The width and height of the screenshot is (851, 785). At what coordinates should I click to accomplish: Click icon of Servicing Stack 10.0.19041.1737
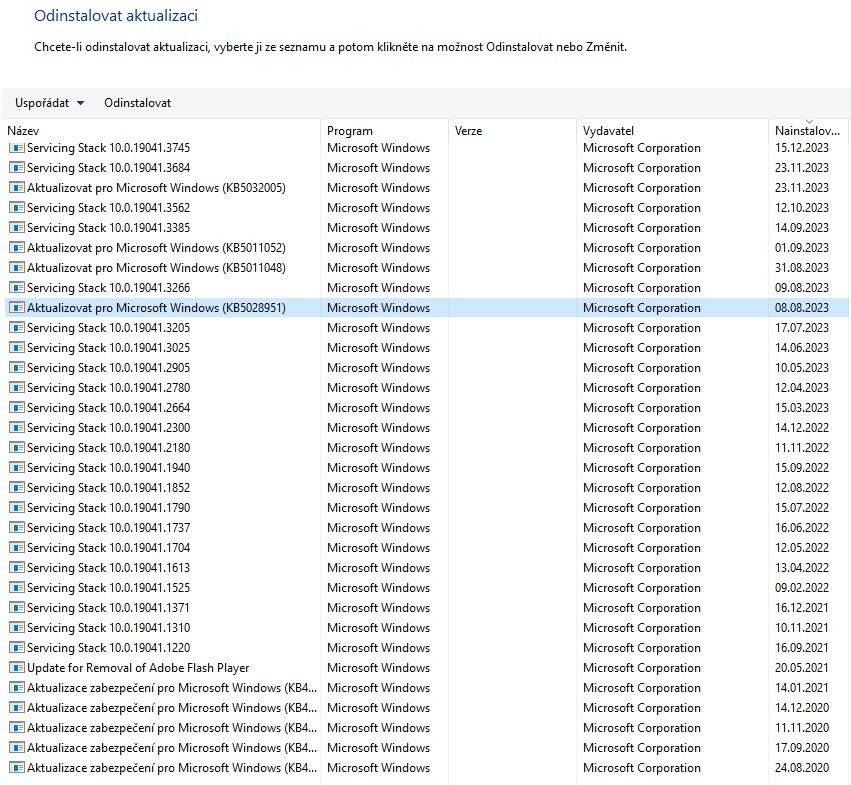17,528
